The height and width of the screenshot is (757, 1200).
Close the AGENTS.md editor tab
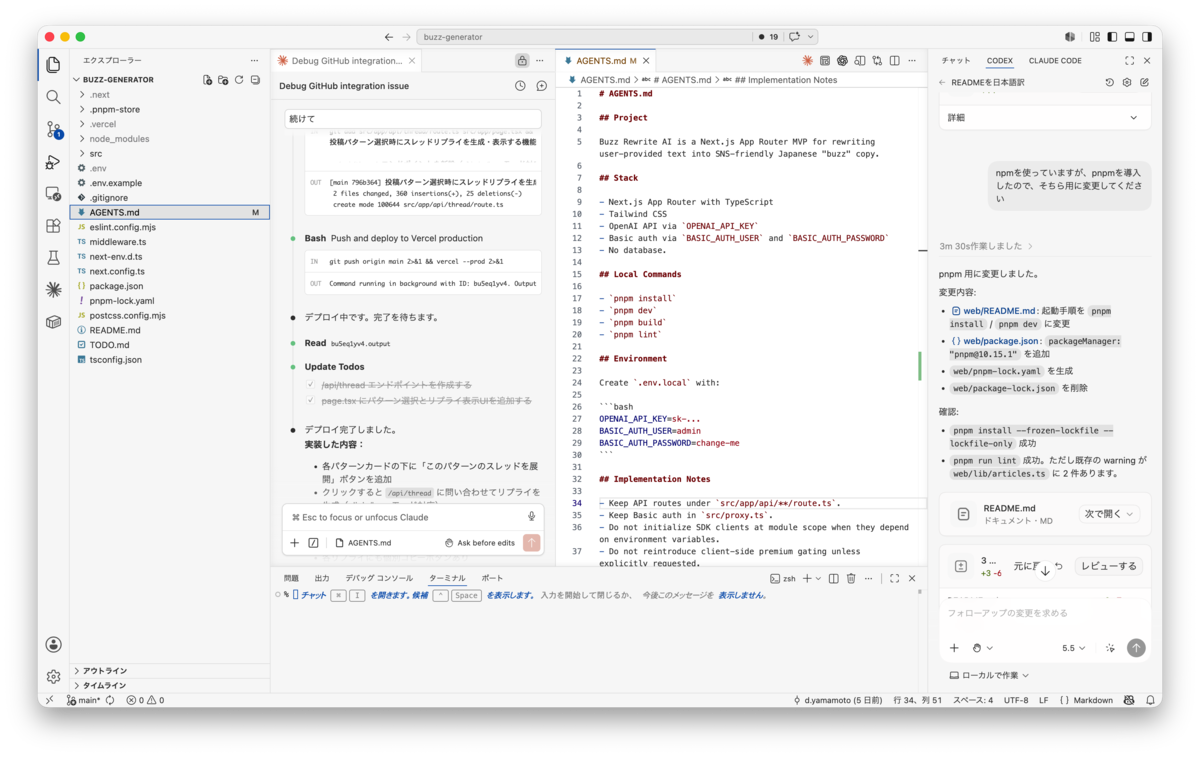[x=647, y=61]
